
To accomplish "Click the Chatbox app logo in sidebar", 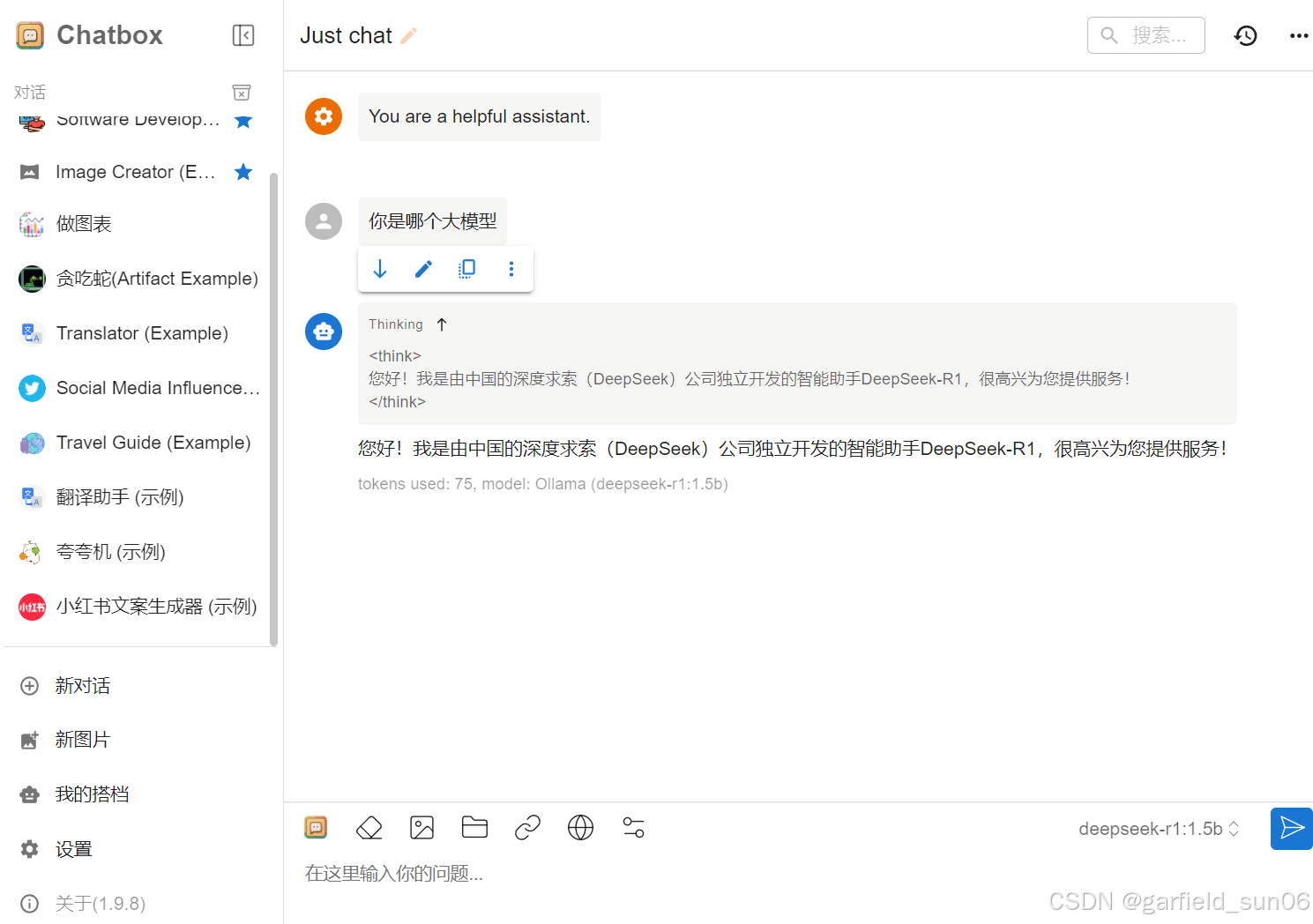I will (30, 35).
